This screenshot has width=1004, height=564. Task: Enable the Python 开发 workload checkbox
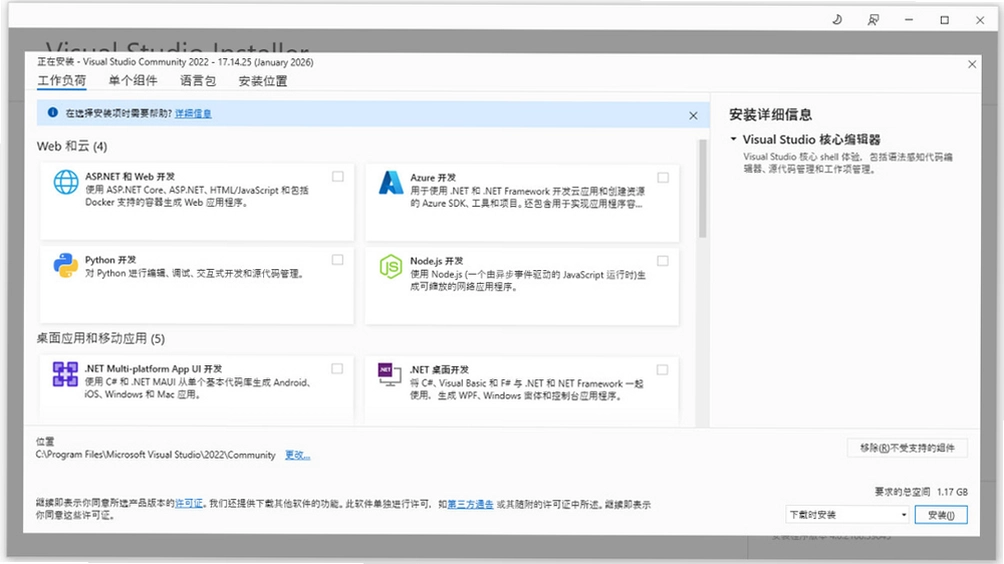[x=337, y=260]
